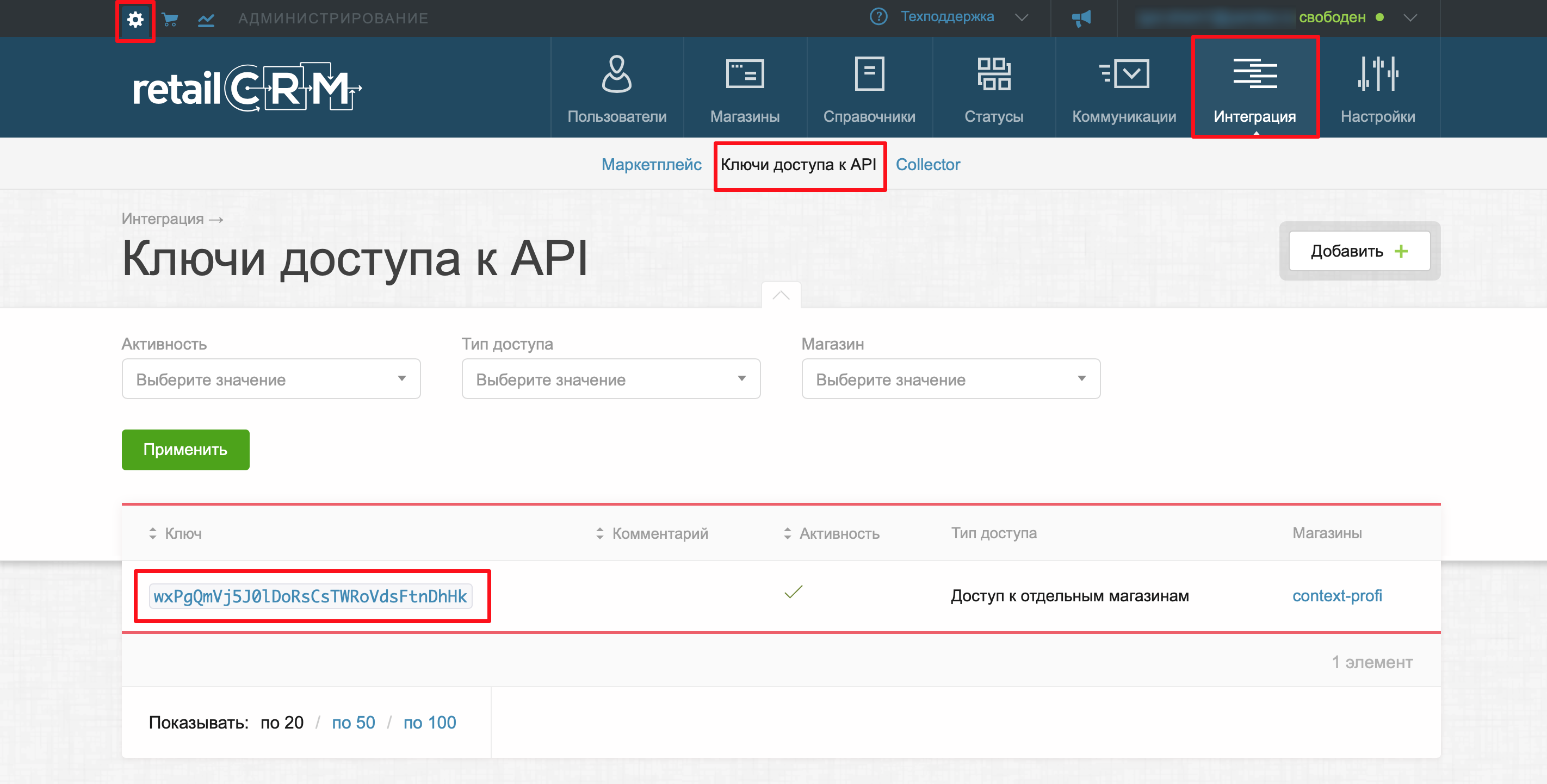
Task: Show 100 items per page
Action: pos(429,722)
